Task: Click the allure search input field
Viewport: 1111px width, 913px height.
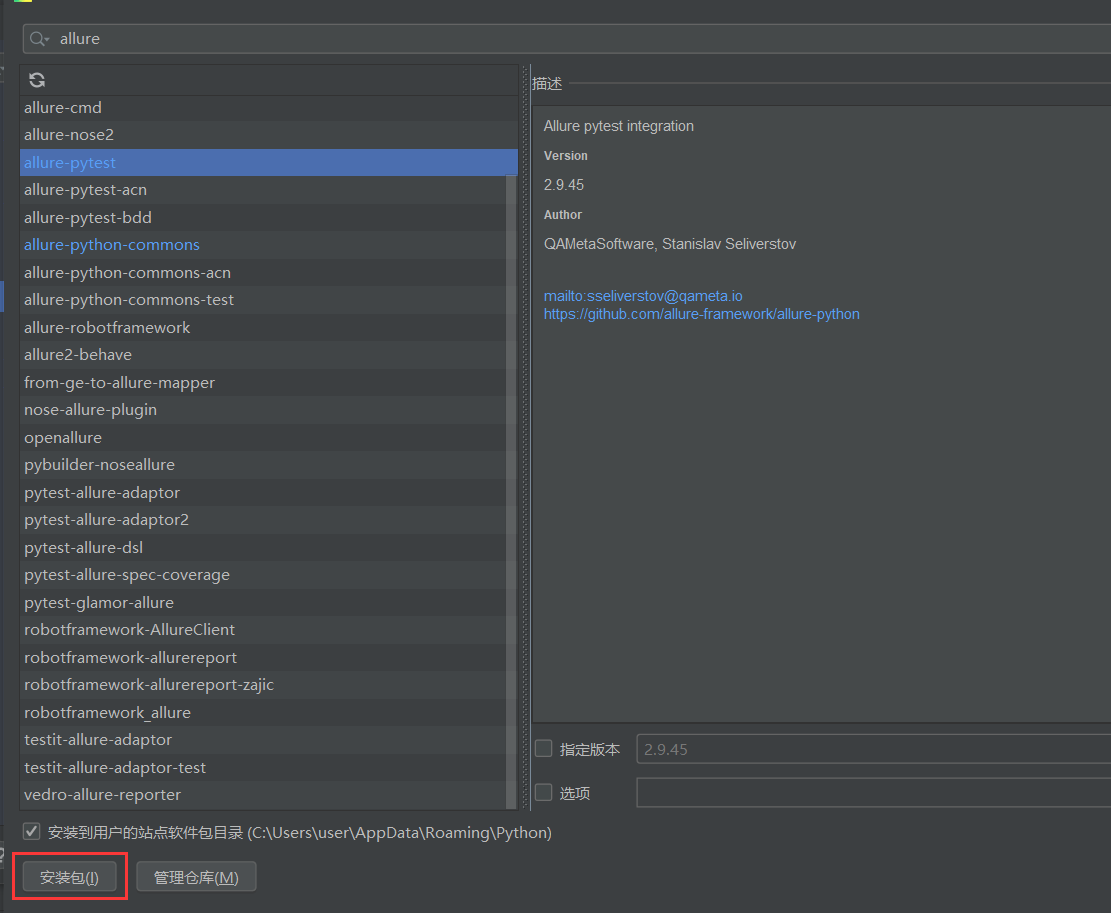Action: point(567,39)
